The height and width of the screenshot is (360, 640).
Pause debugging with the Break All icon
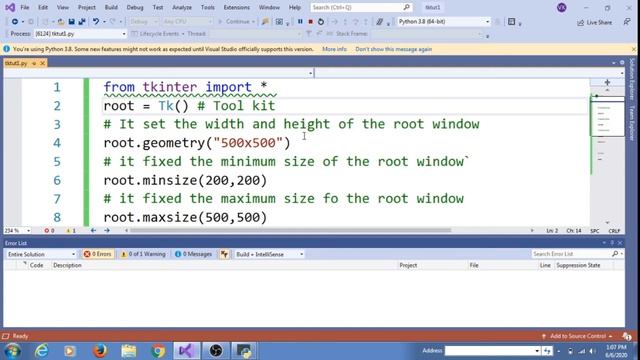(x=300, y=22)
